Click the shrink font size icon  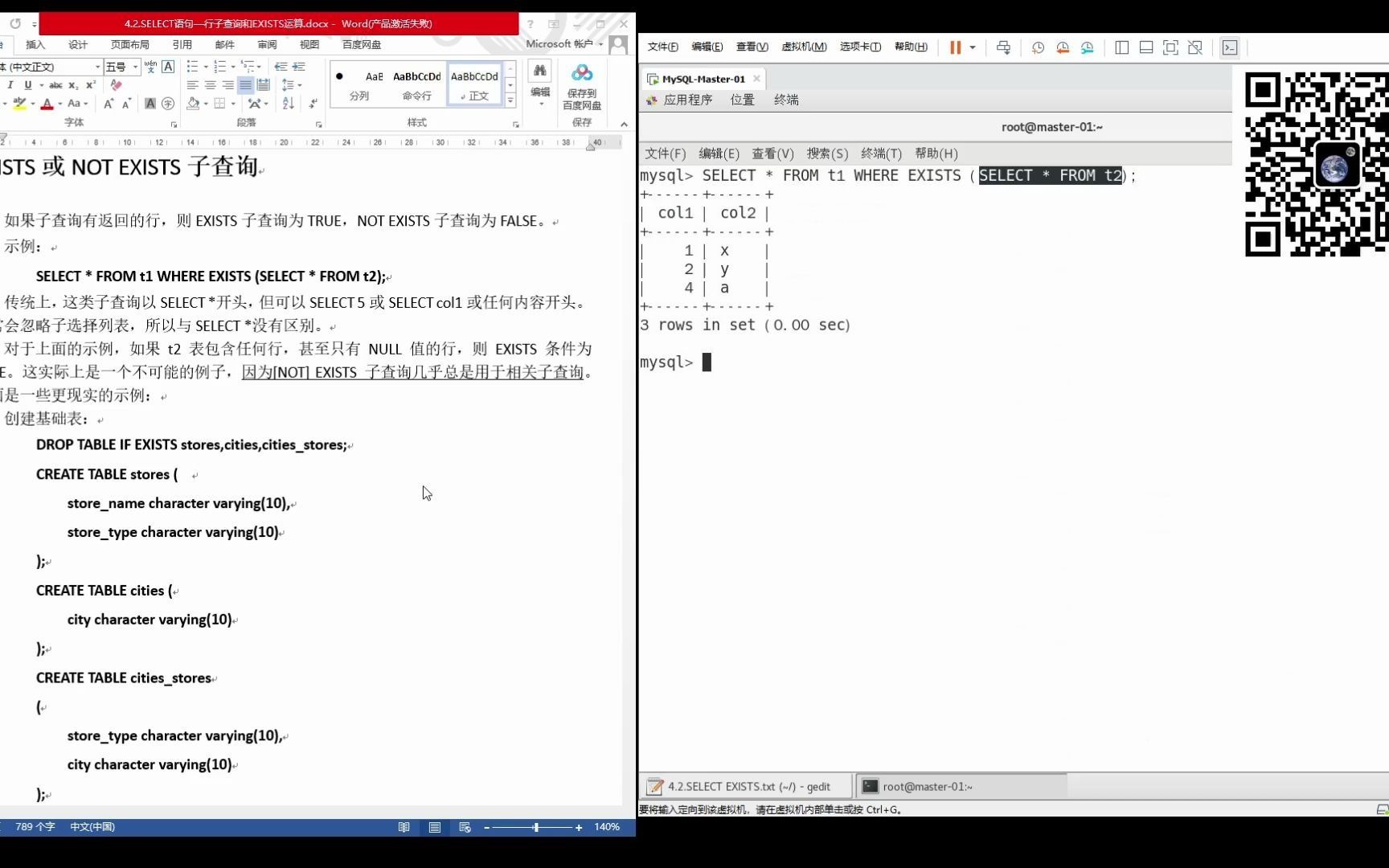[126, 104]
